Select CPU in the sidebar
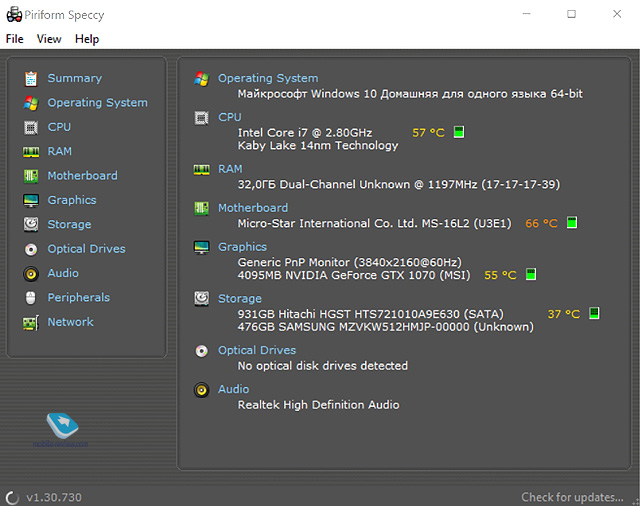The image size is (640, 506). [x=59, y=127]
